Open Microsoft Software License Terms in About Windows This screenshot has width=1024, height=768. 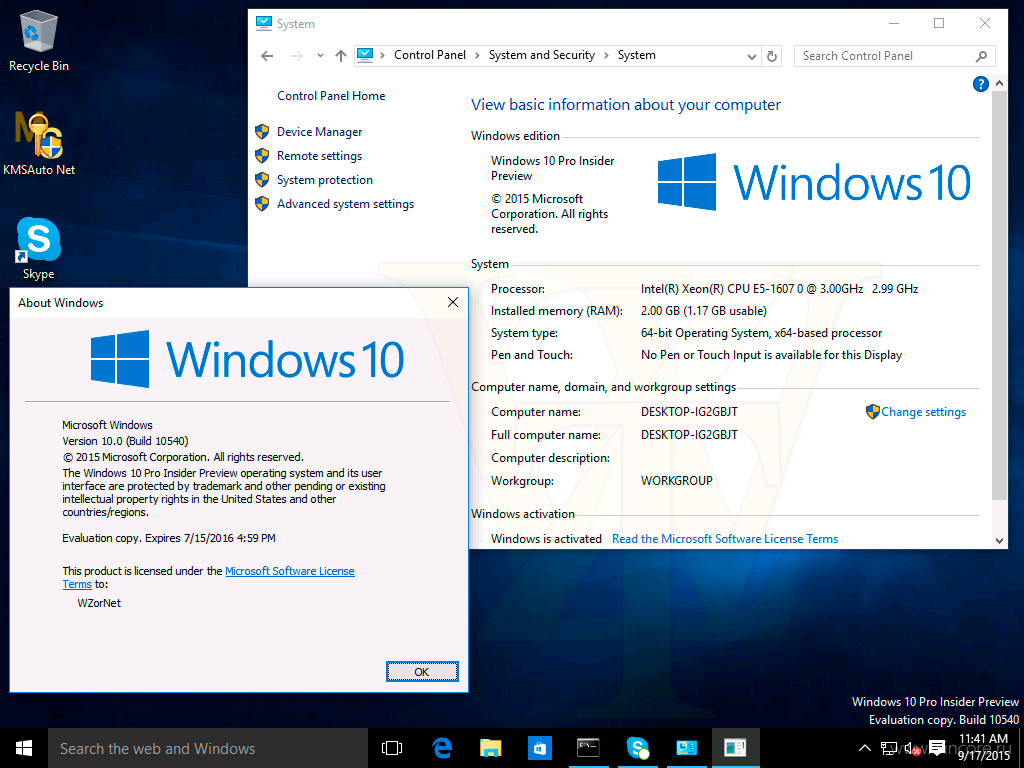(290, 571)
